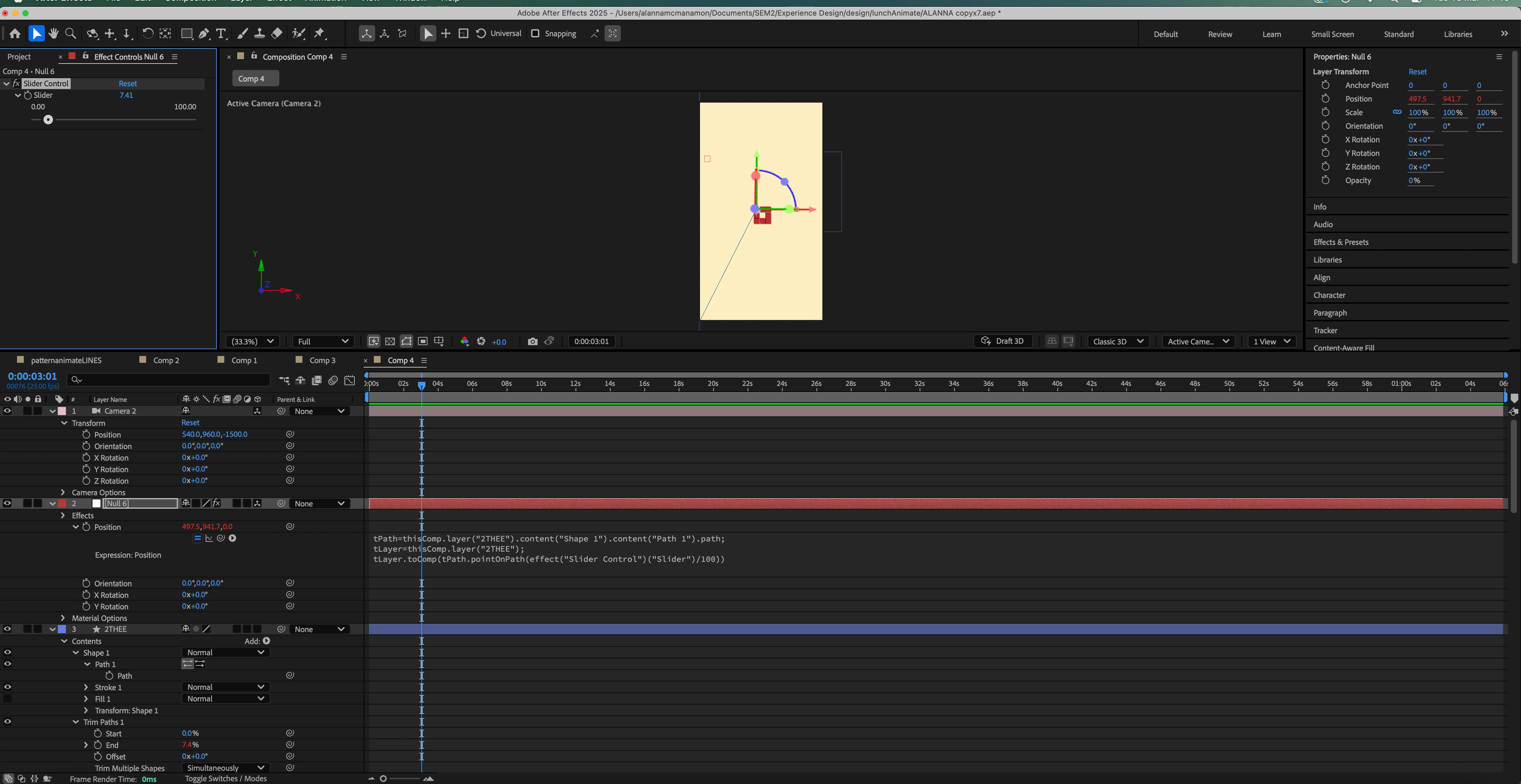Click the layer search field in timeline

click(x=171, y=380)
